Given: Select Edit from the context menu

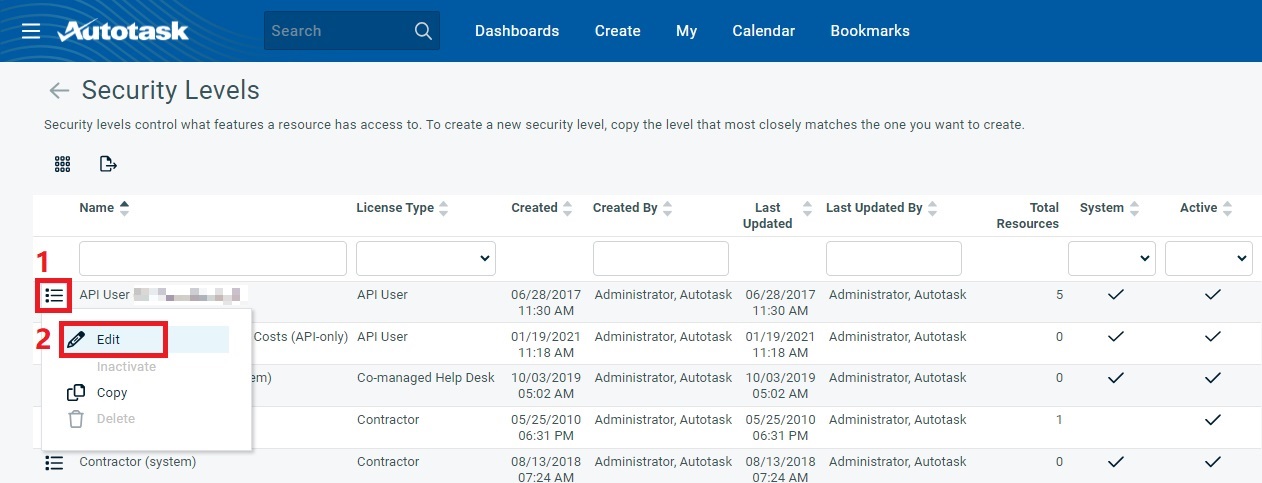Looking at the screenshot, I should [108, 340].
